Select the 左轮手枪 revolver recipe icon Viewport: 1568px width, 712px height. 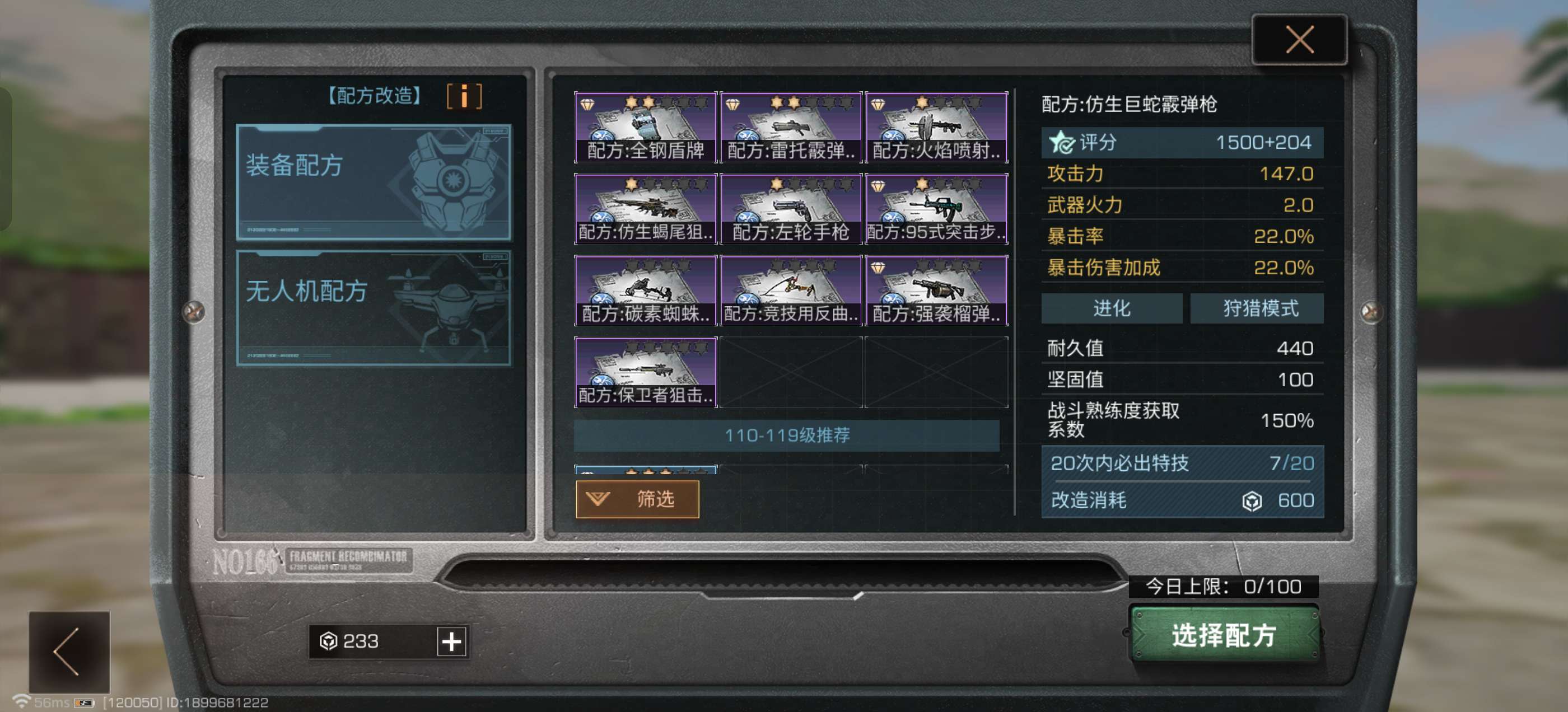click(x=791, y=209)
